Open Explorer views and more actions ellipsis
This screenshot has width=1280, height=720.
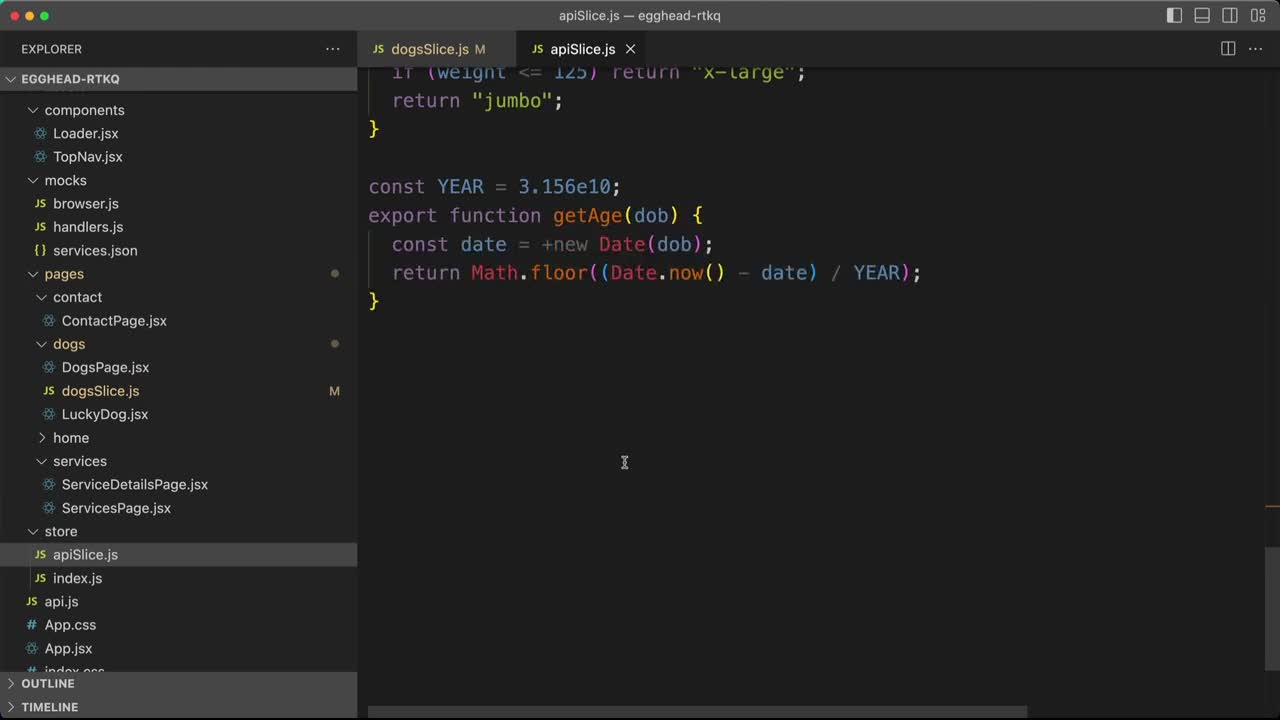(332, 49)
